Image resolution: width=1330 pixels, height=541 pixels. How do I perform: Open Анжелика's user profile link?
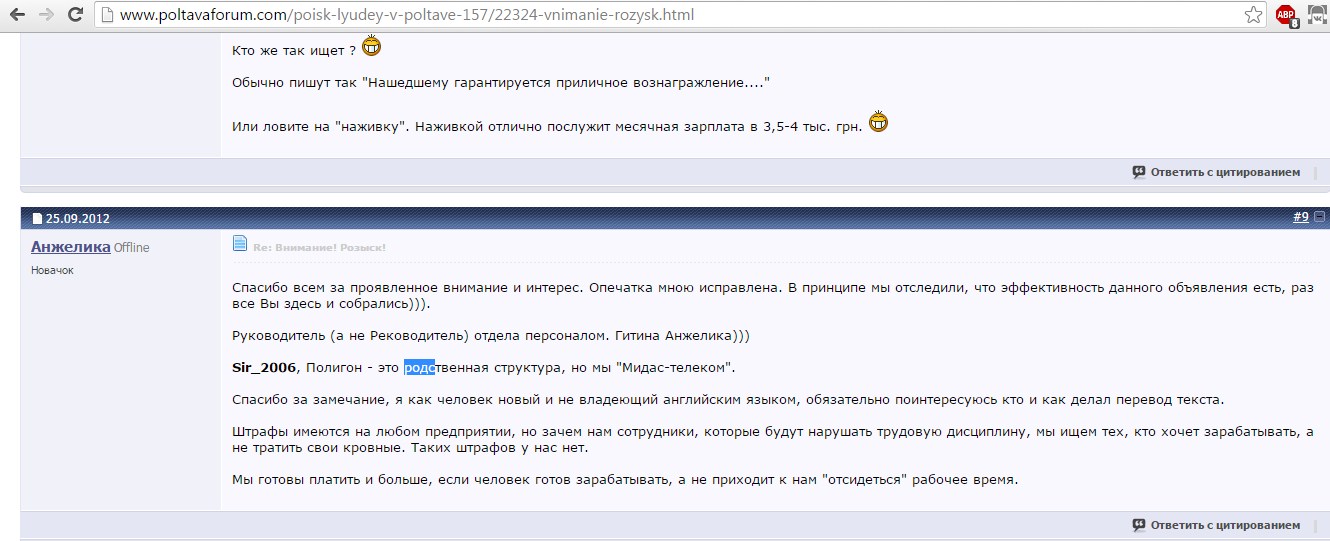pos(70,247)
